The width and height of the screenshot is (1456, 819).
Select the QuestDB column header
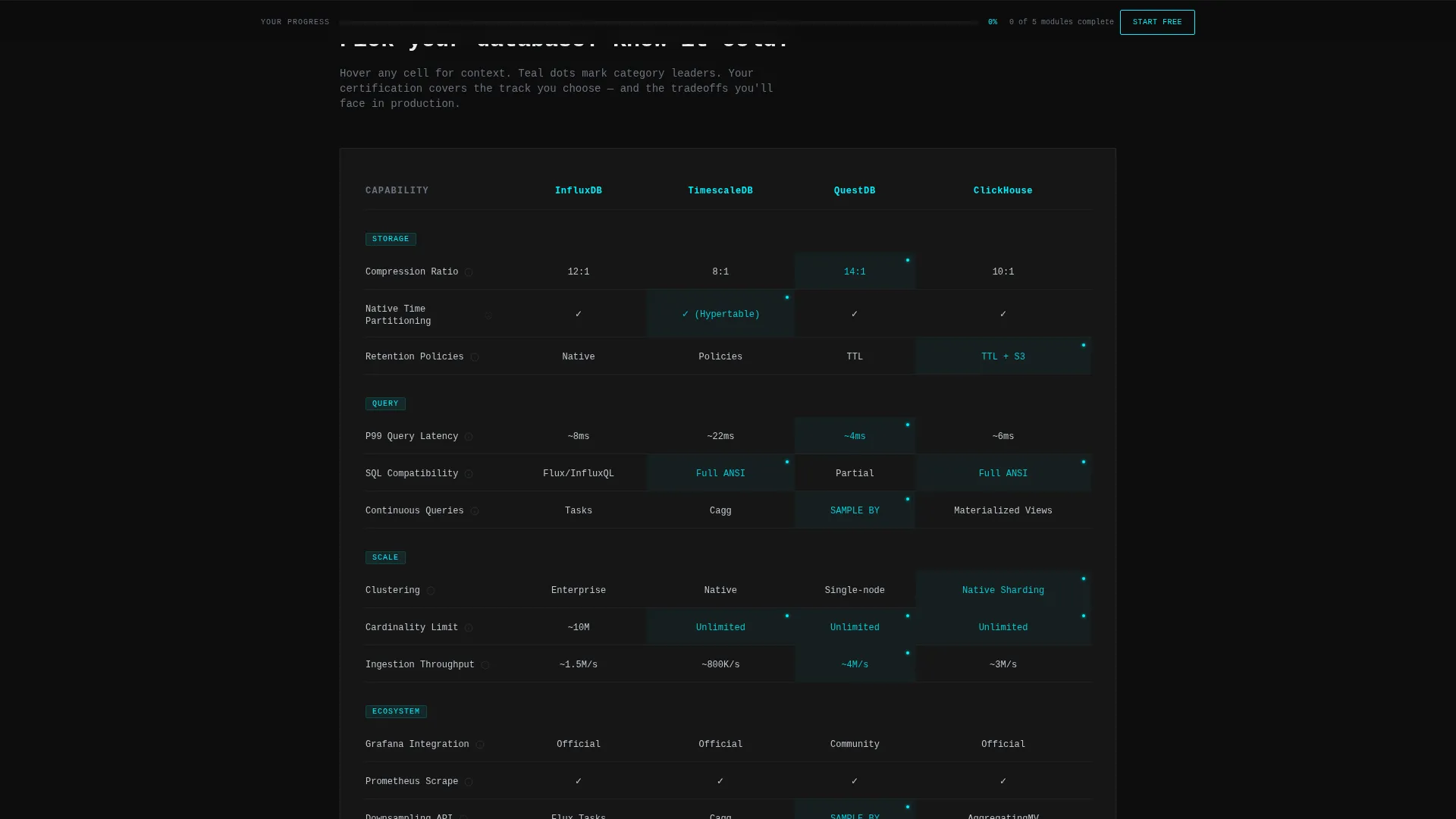(x=855, y=191)
